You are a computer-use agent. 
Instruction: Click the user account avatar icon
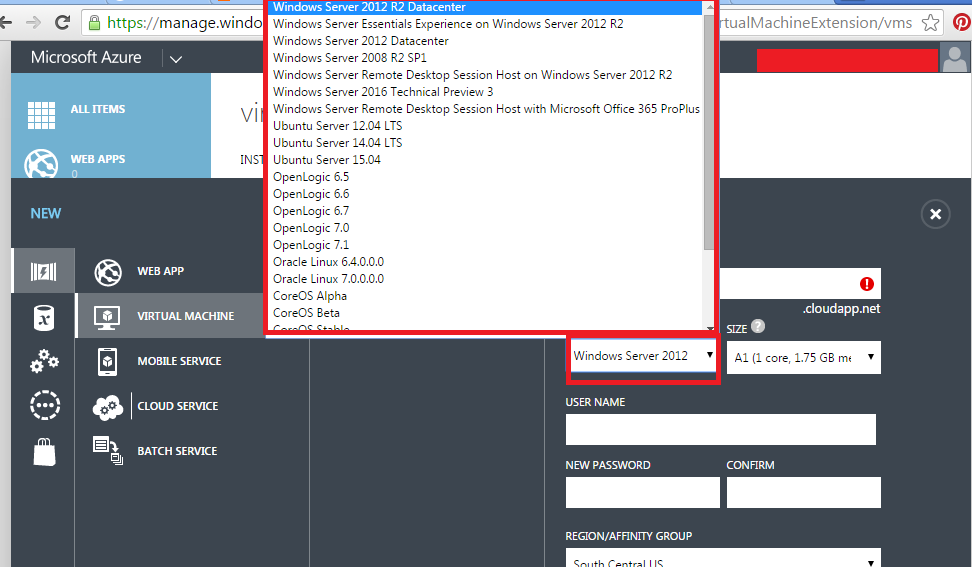click(955, 58)
